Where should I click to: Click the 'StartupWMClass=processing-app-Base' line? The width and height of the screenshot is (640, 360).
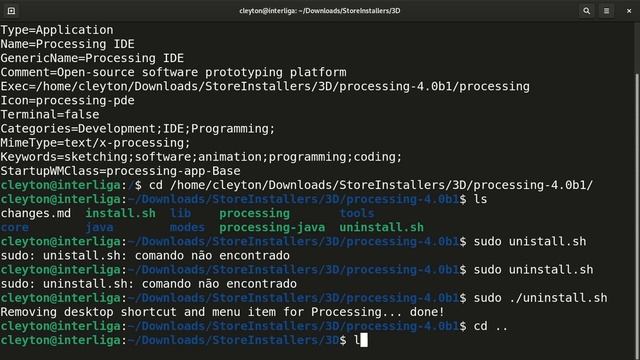(120, 171)
